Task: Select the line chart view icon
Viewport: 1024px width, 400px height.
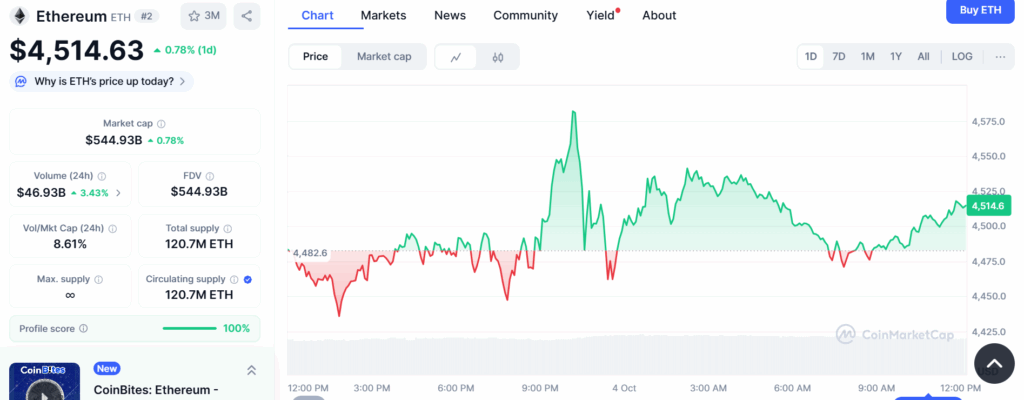Action: (x=456, y=57)
